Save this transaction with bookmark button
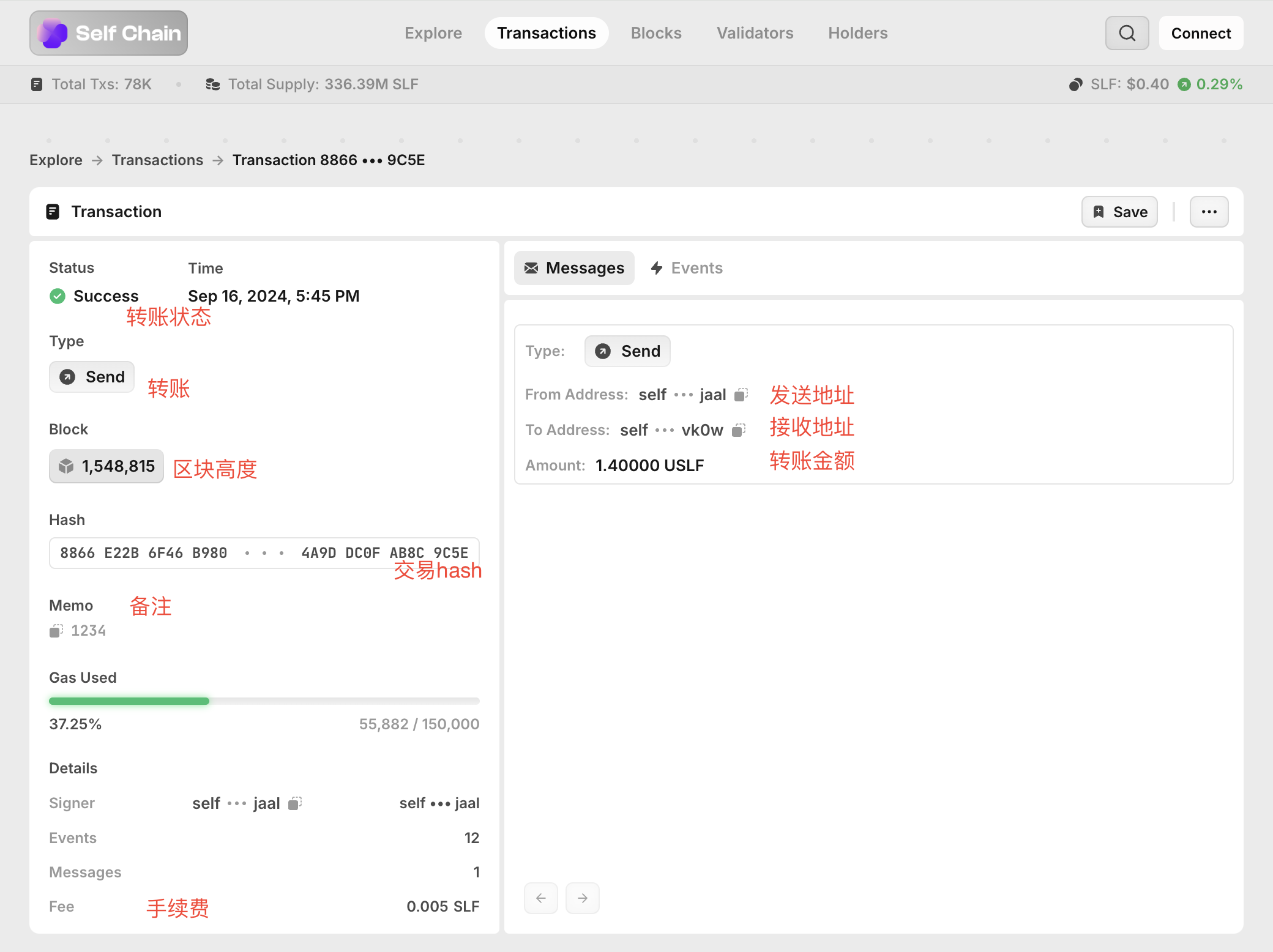Screen dimensions: 1273x952 pyautogui.click(x=1119, y=212)
